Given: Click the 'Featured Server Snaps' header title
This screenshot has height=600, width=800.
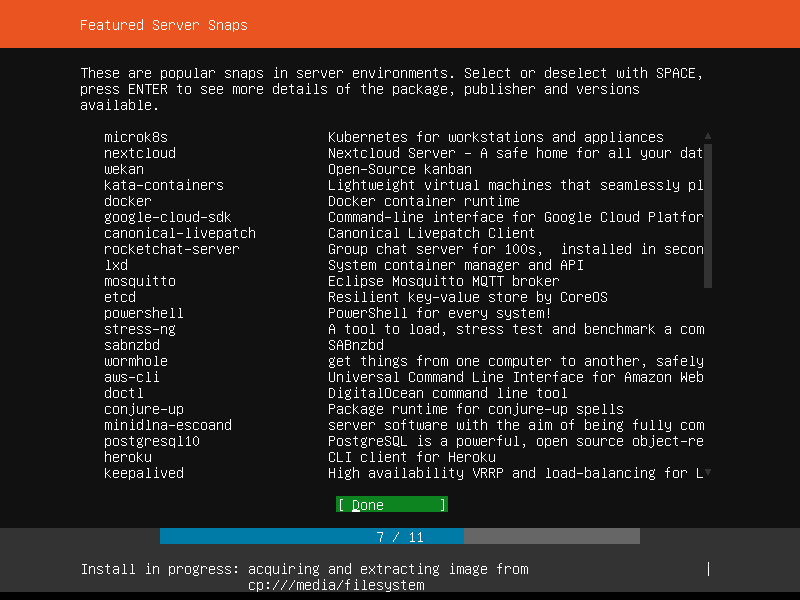Looking at the screenshot, I should point(164,25).
